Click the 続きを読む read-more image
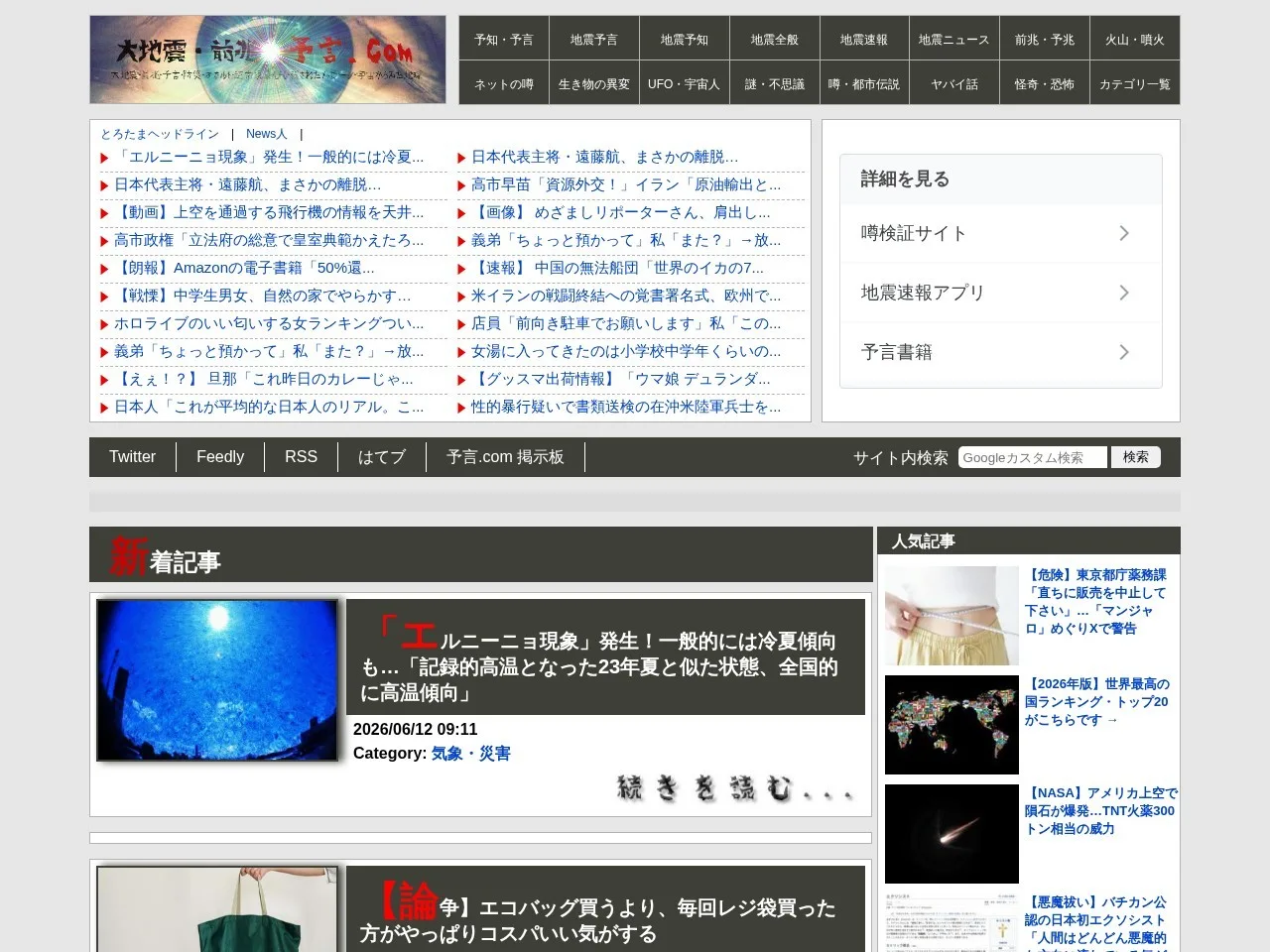Screen dimensions: 1270x952 click(x=734, y=788)
